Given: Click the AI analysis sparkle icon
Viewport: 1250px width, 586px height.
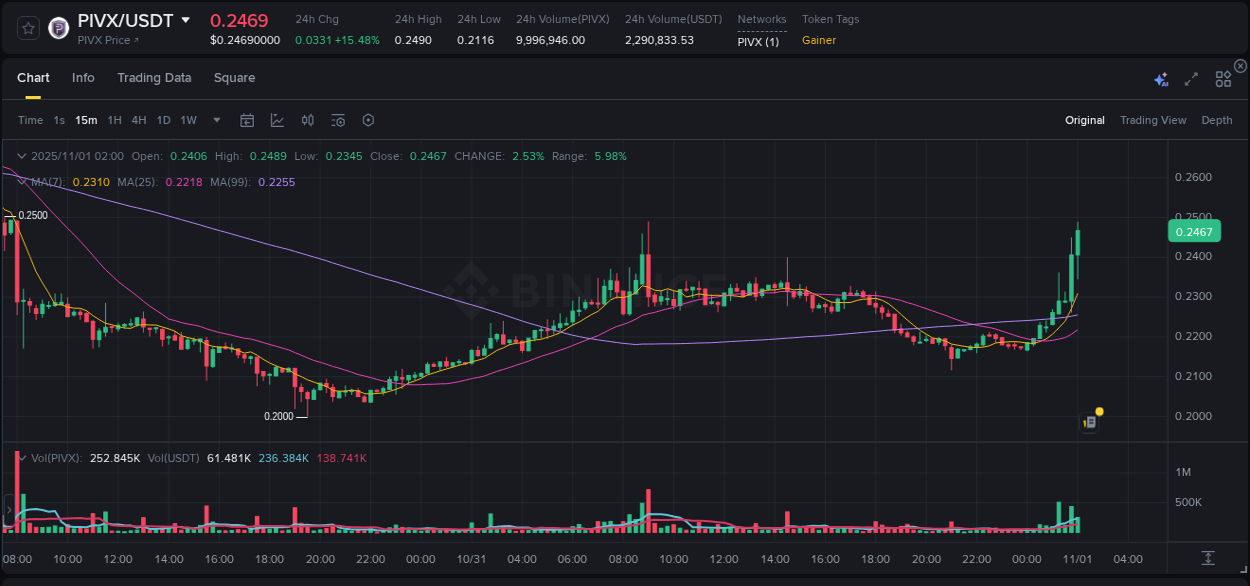Looking at the screenshot, I should click(1161, 78).
